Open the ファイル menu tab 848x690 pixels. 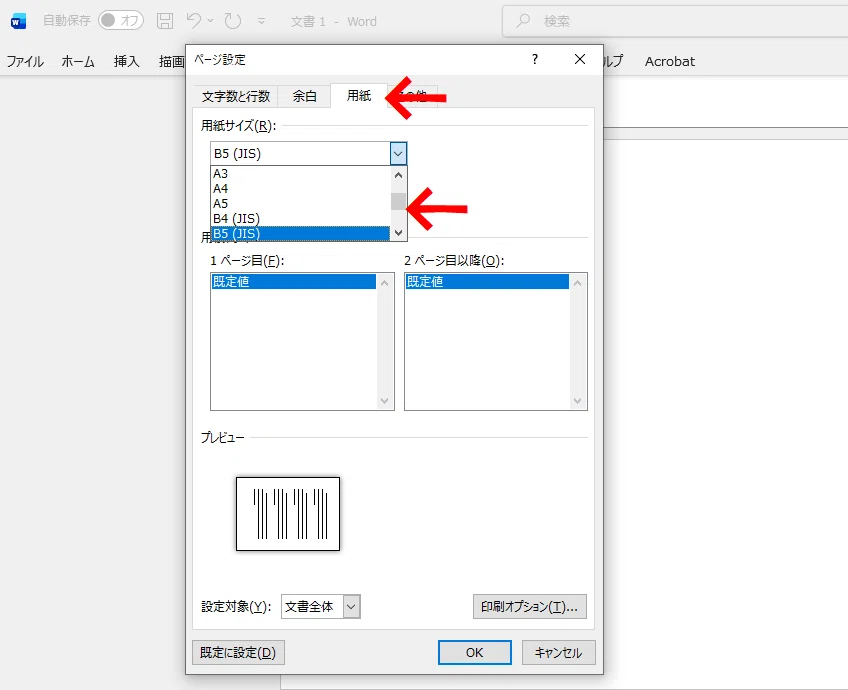(x=25, y=62)
